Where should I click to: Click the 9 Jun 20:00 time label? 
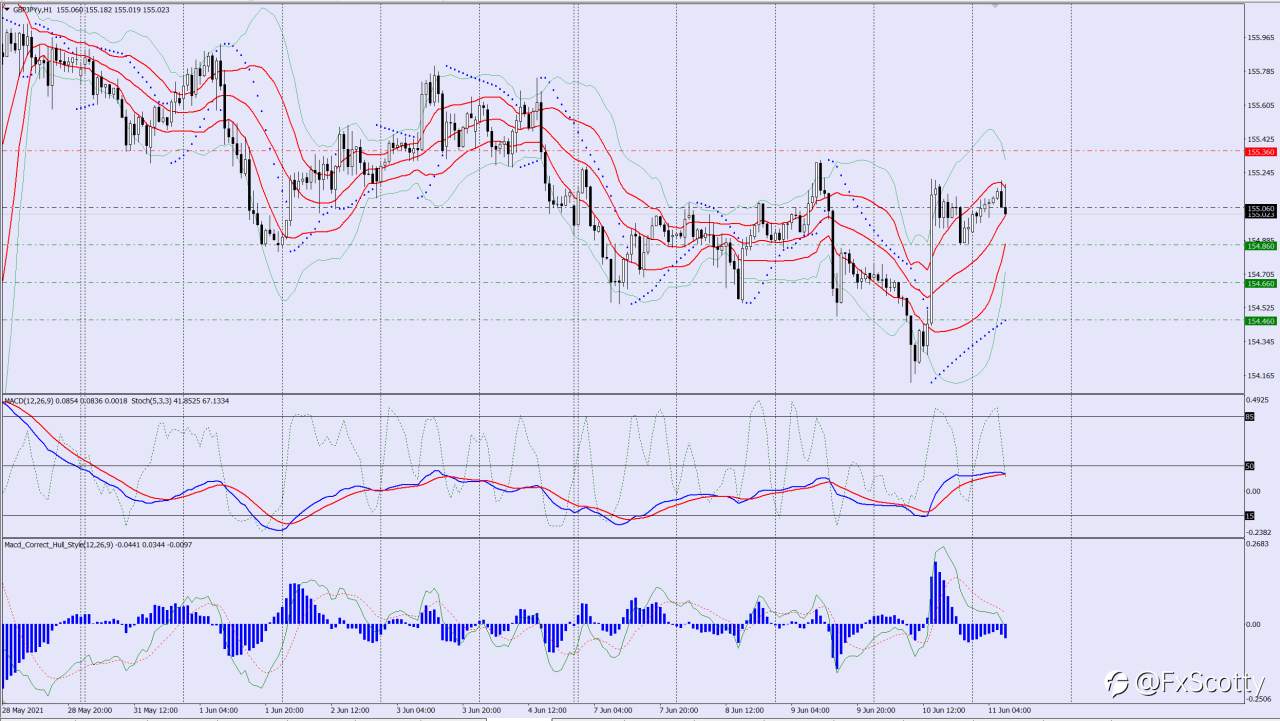876,710
